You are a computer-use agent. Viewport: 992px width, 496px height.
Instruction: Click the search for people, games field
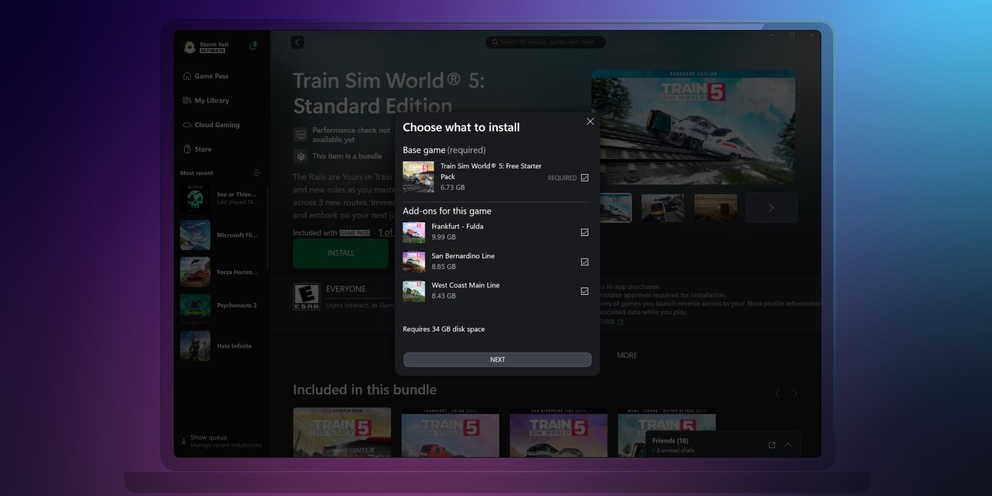[545, 42]
